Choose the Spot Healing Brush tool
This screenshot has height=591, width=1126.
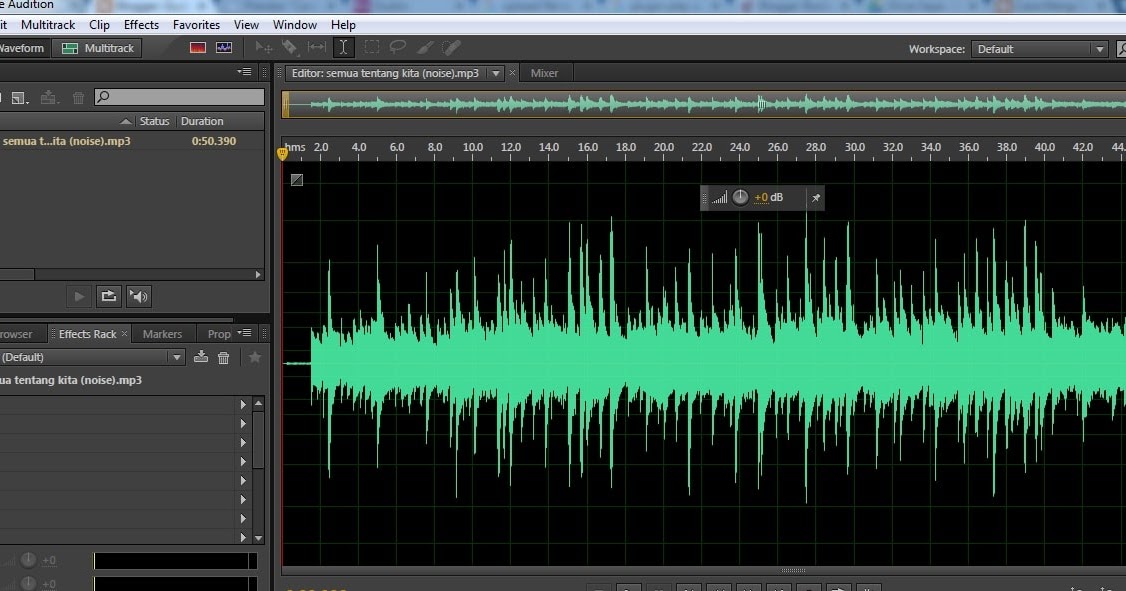pyautogui.click(x=451, y=47)
